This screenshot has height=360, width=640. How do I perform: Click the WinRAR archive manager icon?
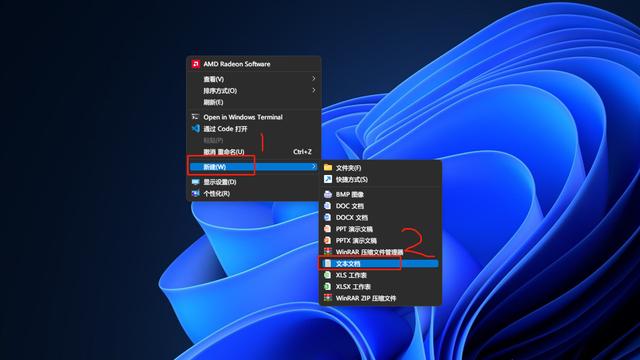point(328,251)
